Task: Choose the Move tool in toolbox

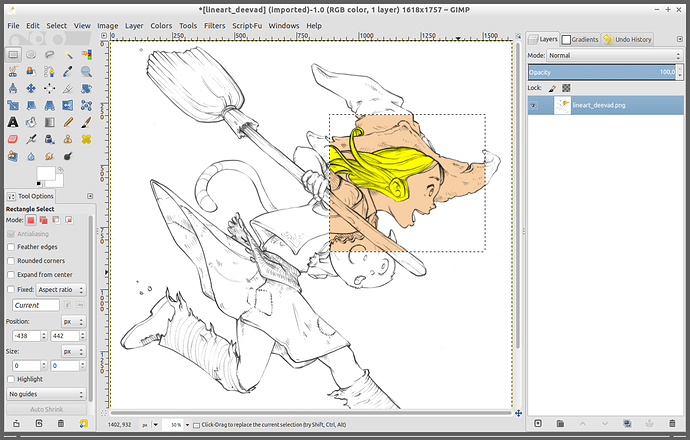Action: [33, 88]
